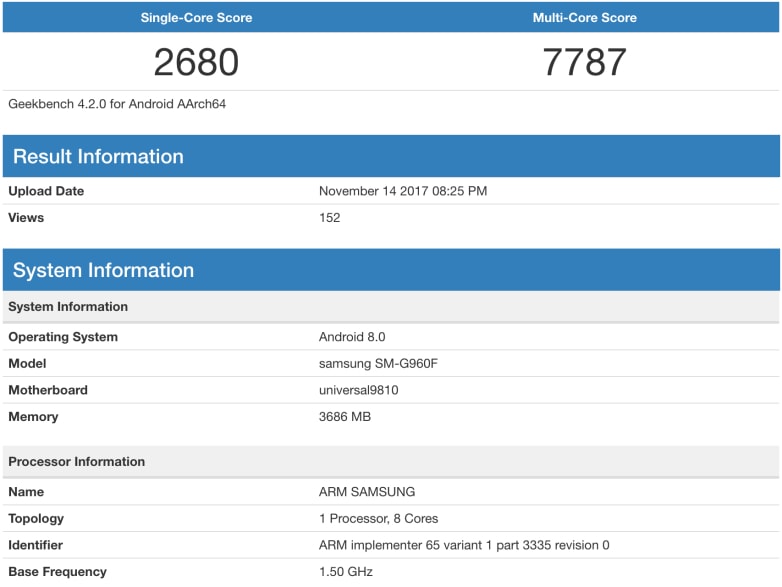Select the views count 152
The width and height of the screenshot is (782, 587).
(330, 217)
